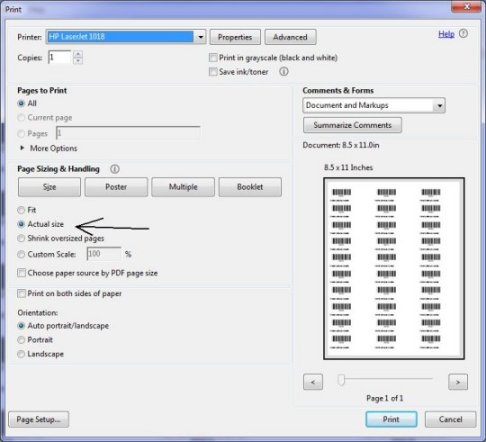This screenshot has width=486, height=442.
Task: Enable Print on both sides of paper
Action: coord(22,294)
